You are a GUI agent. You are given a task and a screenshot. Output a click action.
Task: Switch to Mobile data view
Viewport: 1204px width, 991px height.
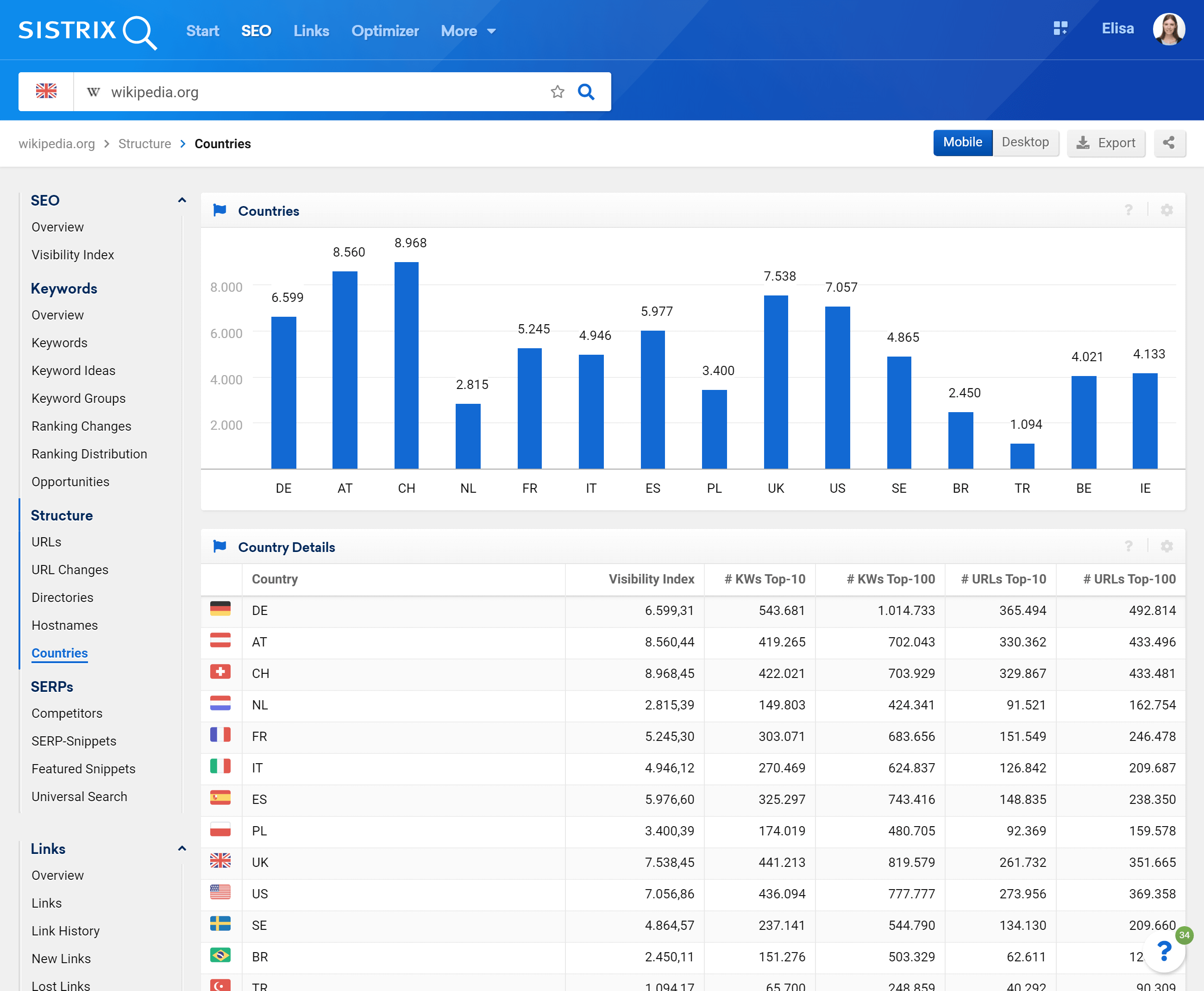963,143
